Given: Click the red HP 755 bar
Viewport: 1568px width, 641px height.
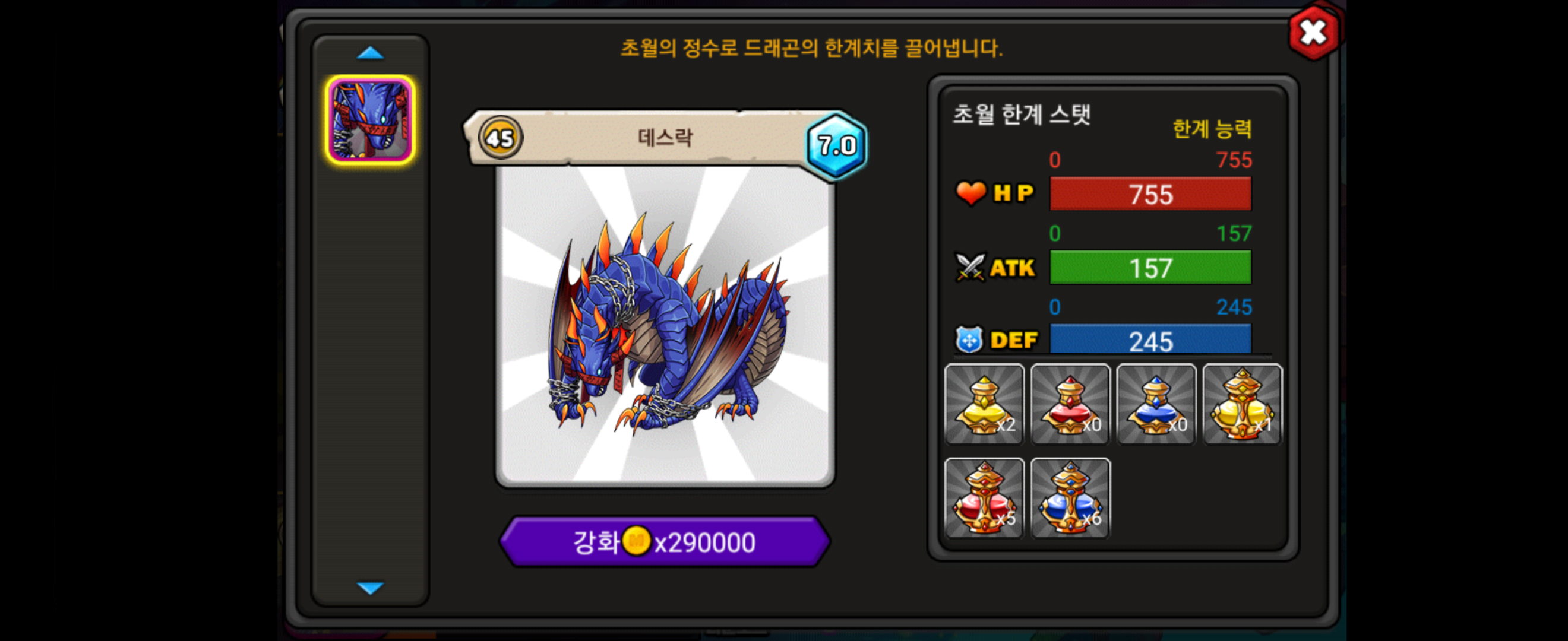Looking at the screenshot, I should [1150, 194].
